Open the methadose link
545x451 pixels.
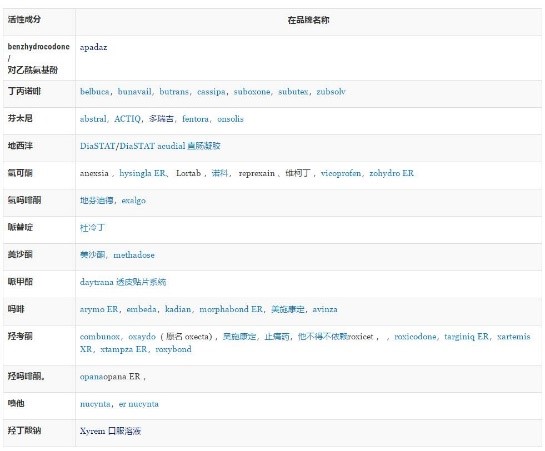(x=134, y=255)
